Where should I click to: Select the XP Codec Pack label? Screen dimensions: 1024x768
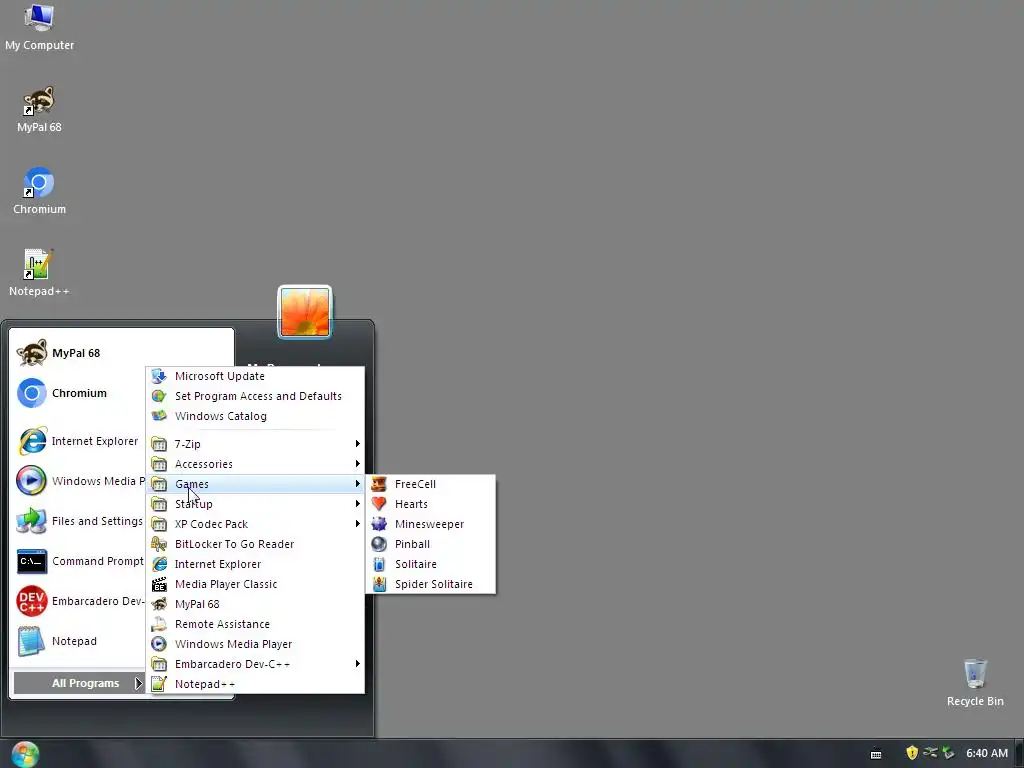click(x=212, y=524)
